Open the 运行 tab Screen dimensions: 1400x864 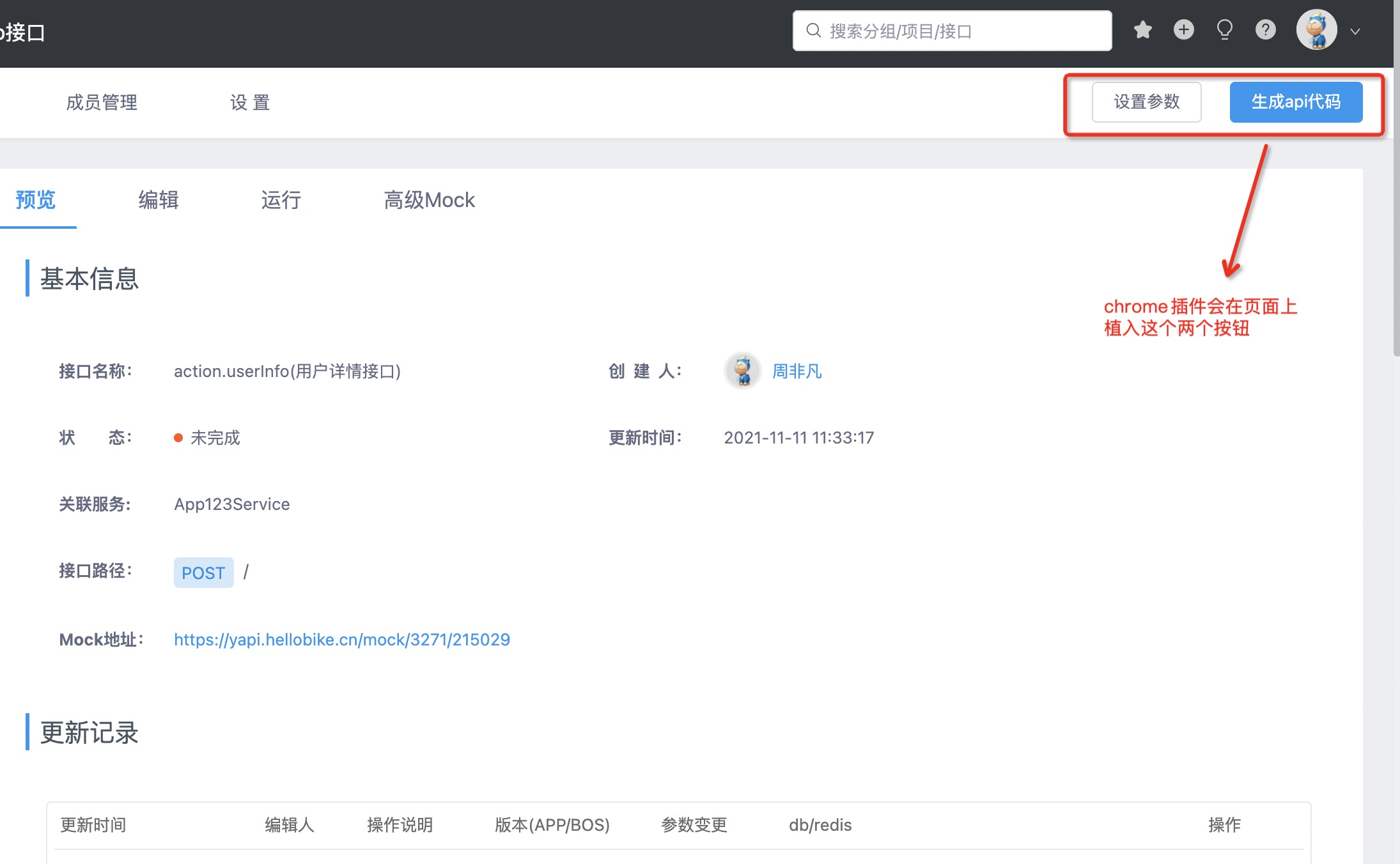281,200
